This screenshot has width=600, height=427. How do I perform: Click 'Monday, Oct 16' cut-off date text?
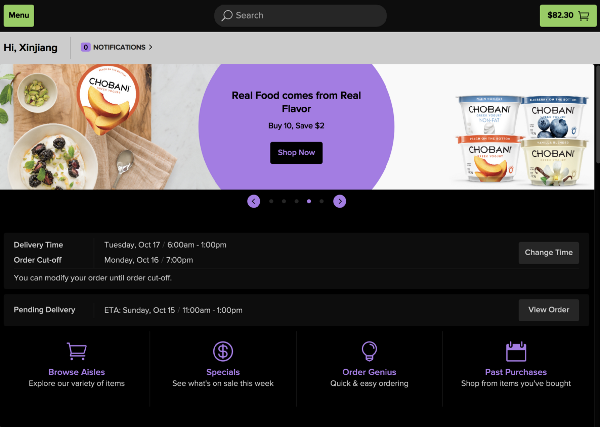131,260
